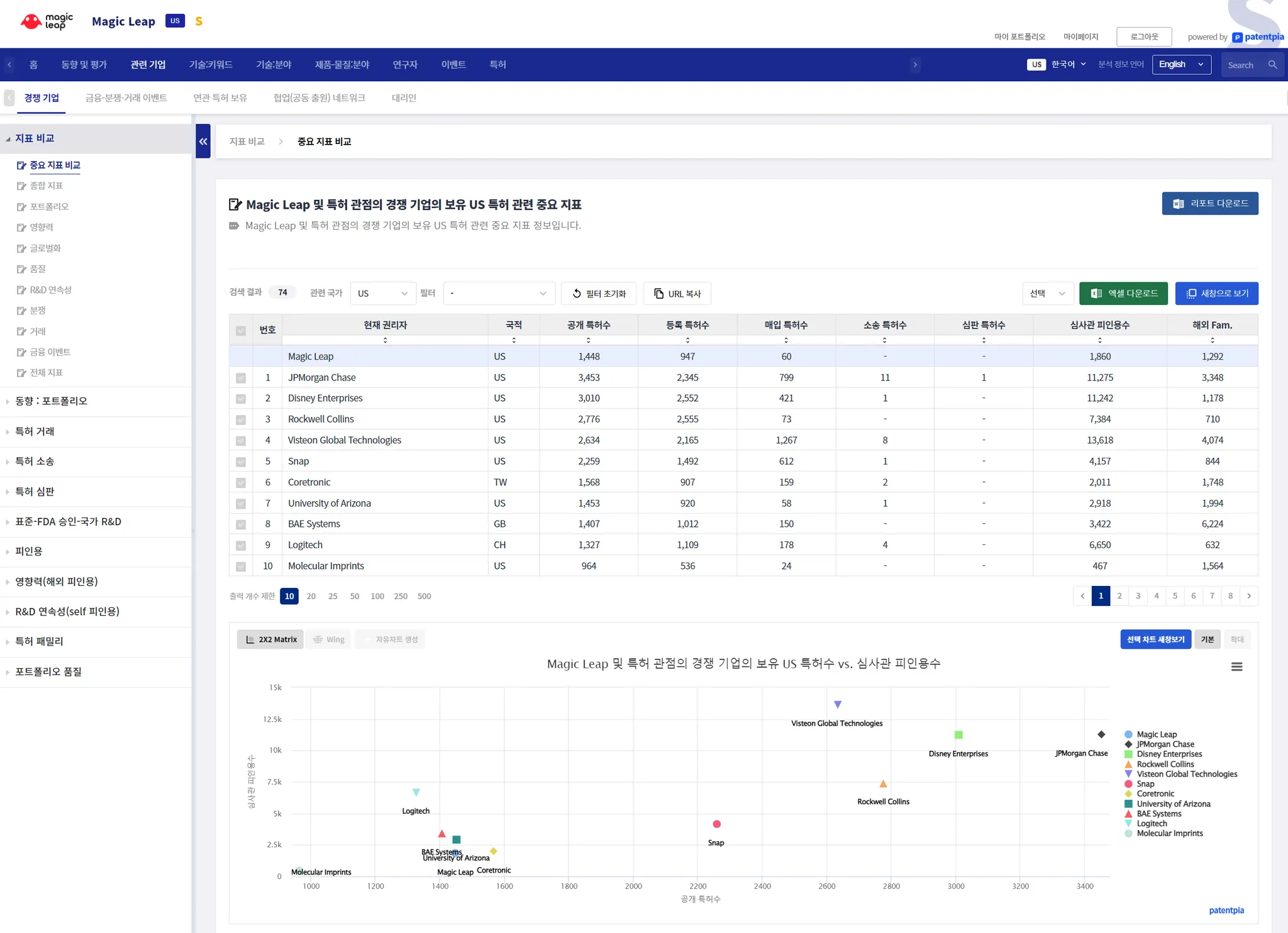Open the 관련 국가 US dropdown
The width and height of the screenshot is (1288, 933).
pyautogui.click(x=382, y=294)
